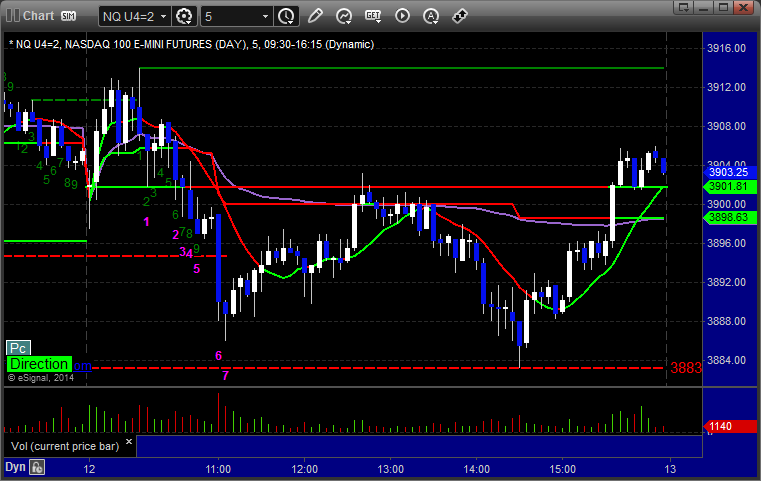Viewport: 761px width, 481px height.
Task: Click the Chart title text
Action: click(x=38, y=16)
